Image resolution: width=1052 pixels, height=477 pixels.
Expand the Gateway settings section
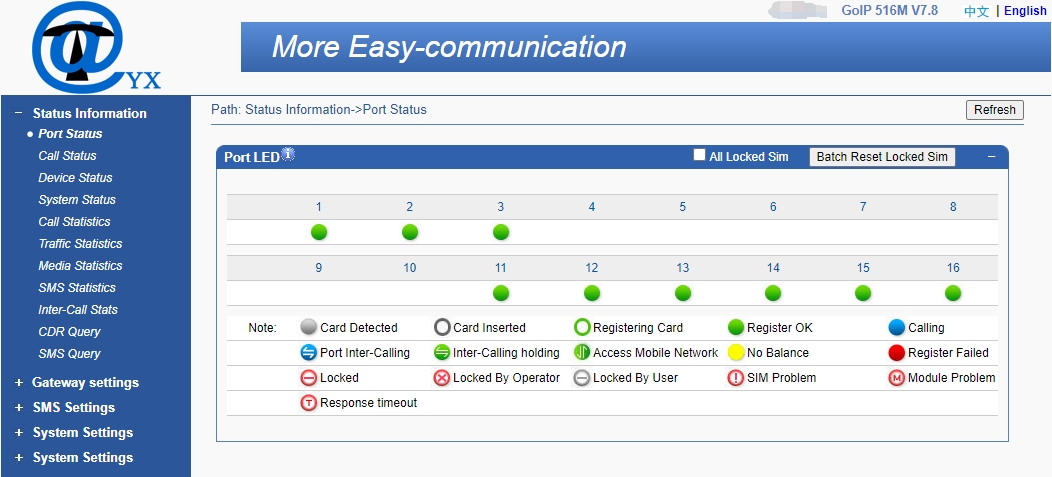19,382
